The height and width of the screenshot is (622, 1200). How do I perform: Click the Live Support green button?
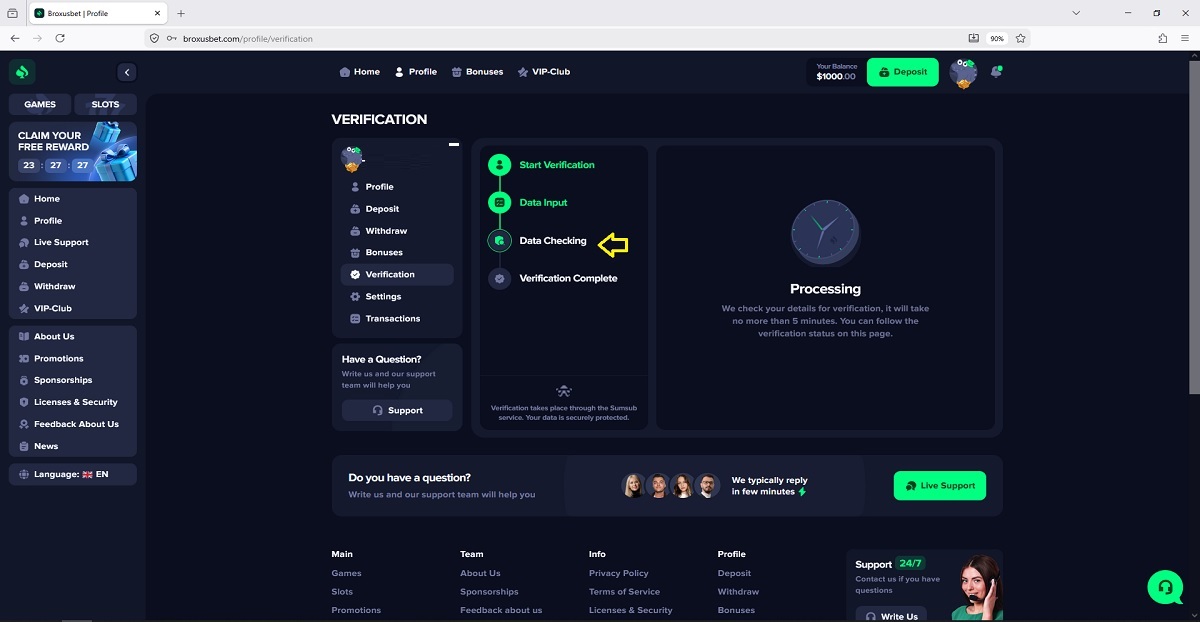pos(940,486)
